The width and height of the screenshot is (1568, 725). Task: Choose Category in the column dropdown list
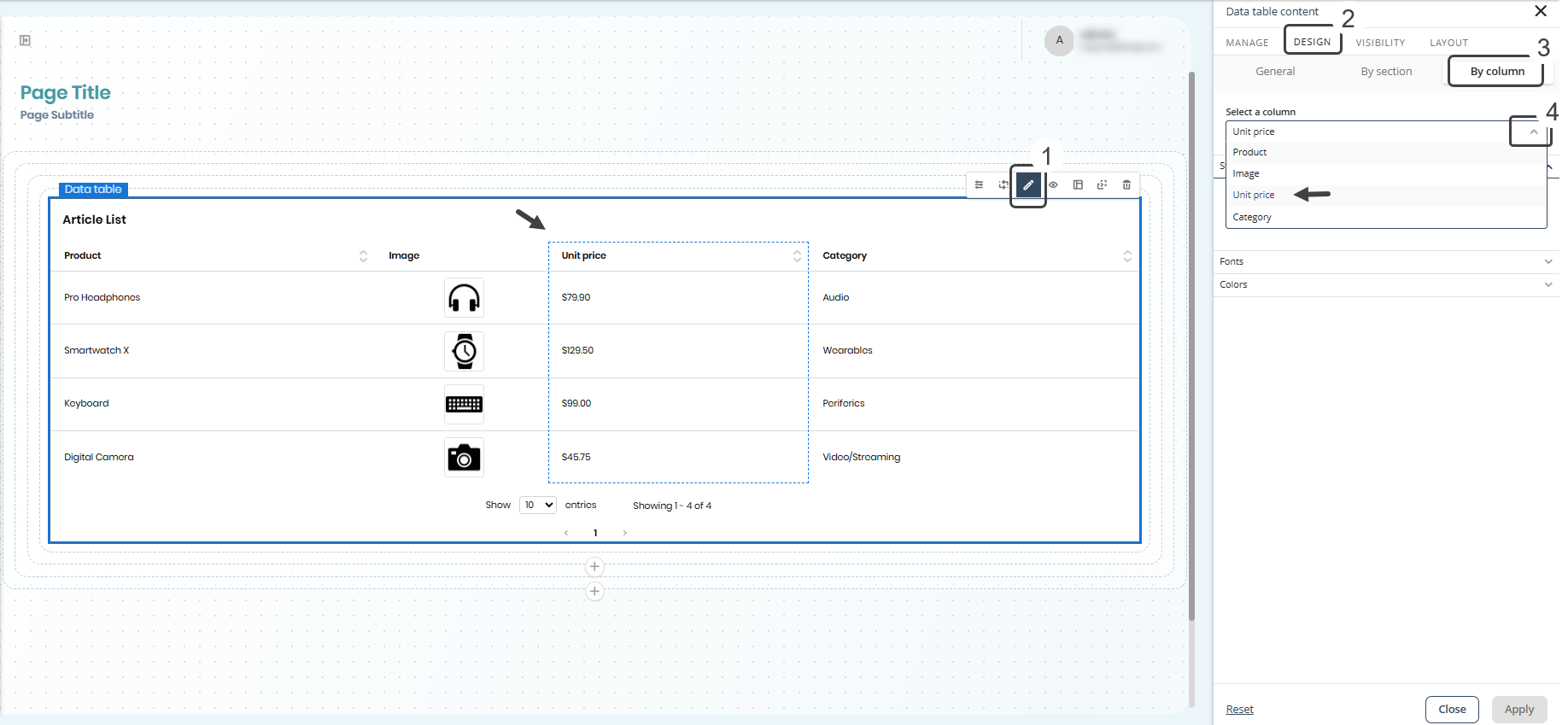click(1252, 218)
